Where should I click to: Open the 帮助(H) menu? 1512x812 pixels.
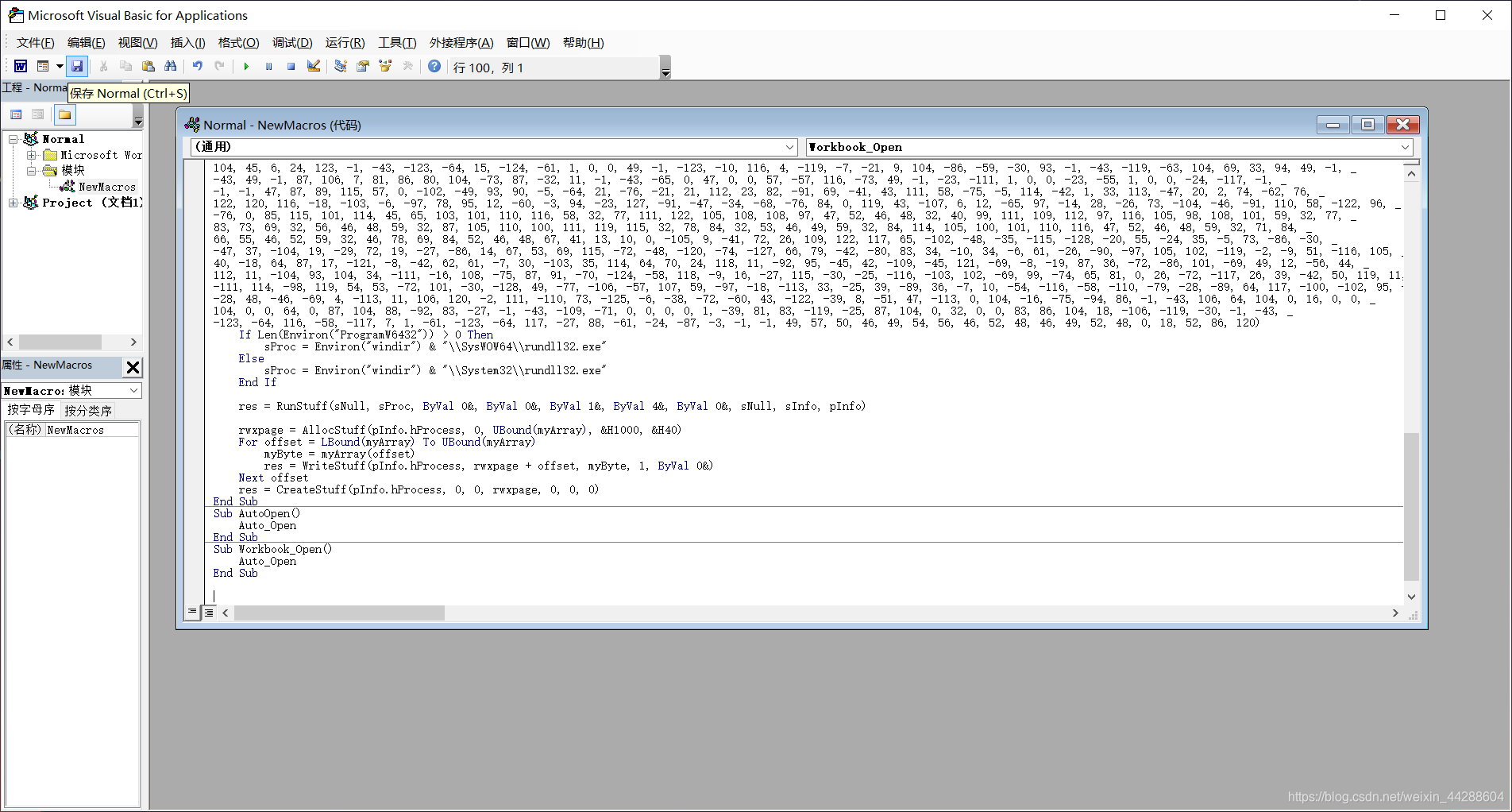click(x=584, y=43)
